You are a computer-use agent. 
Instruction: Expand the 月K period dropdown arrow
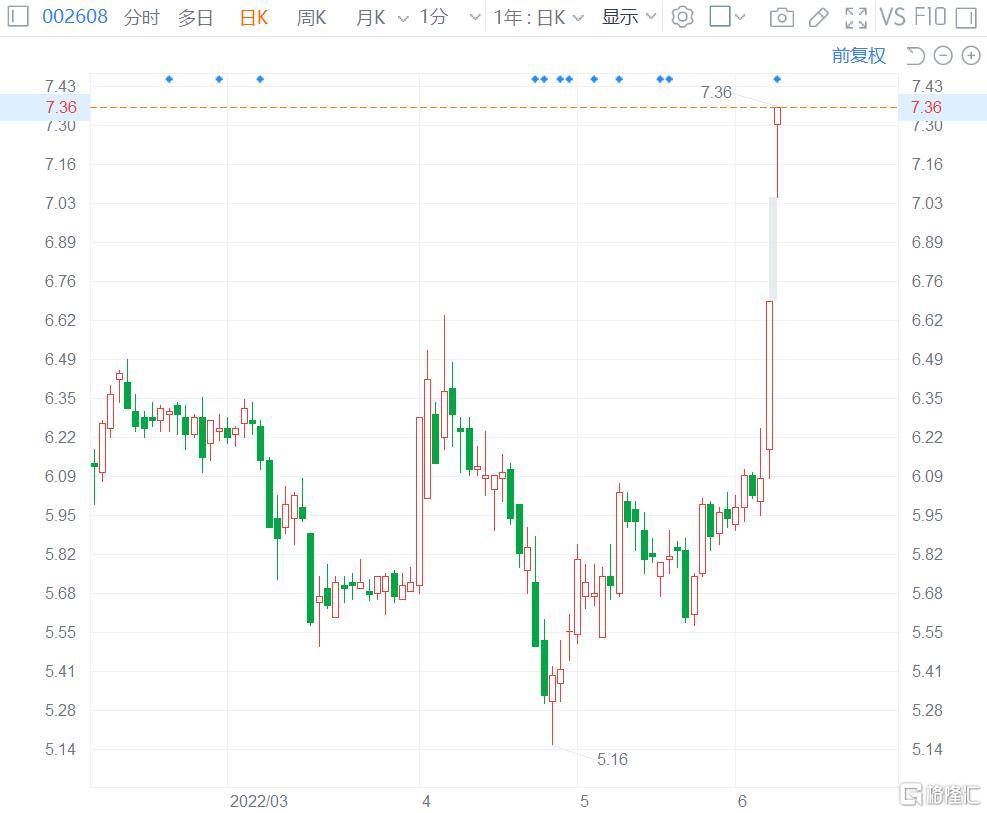tap(403, 18)
